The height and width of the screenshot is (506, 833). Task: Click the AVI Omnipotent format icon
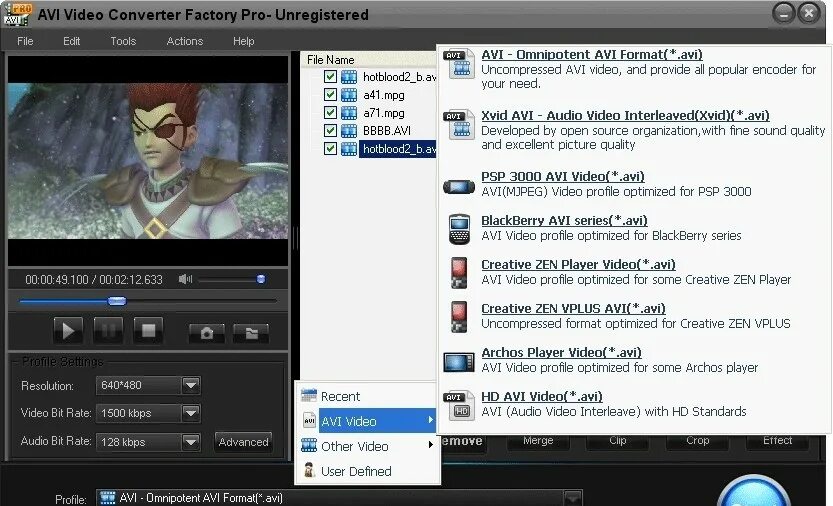(459, 64)
